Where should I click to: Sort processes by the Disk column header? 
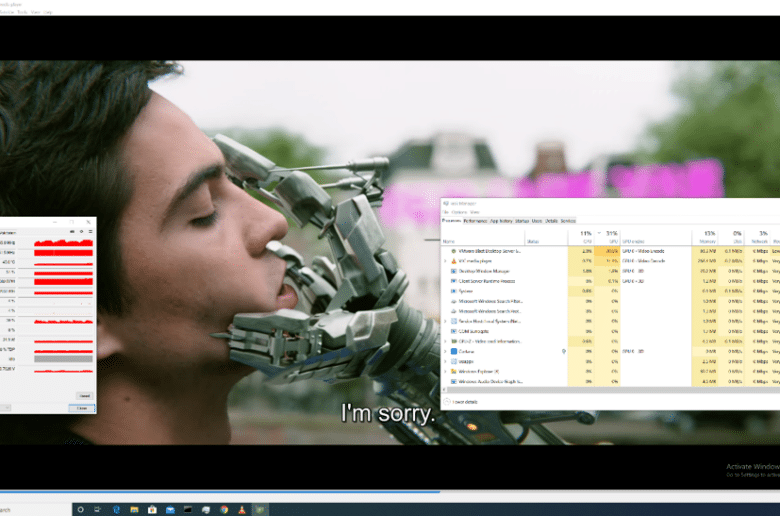[x=732, y=237]
